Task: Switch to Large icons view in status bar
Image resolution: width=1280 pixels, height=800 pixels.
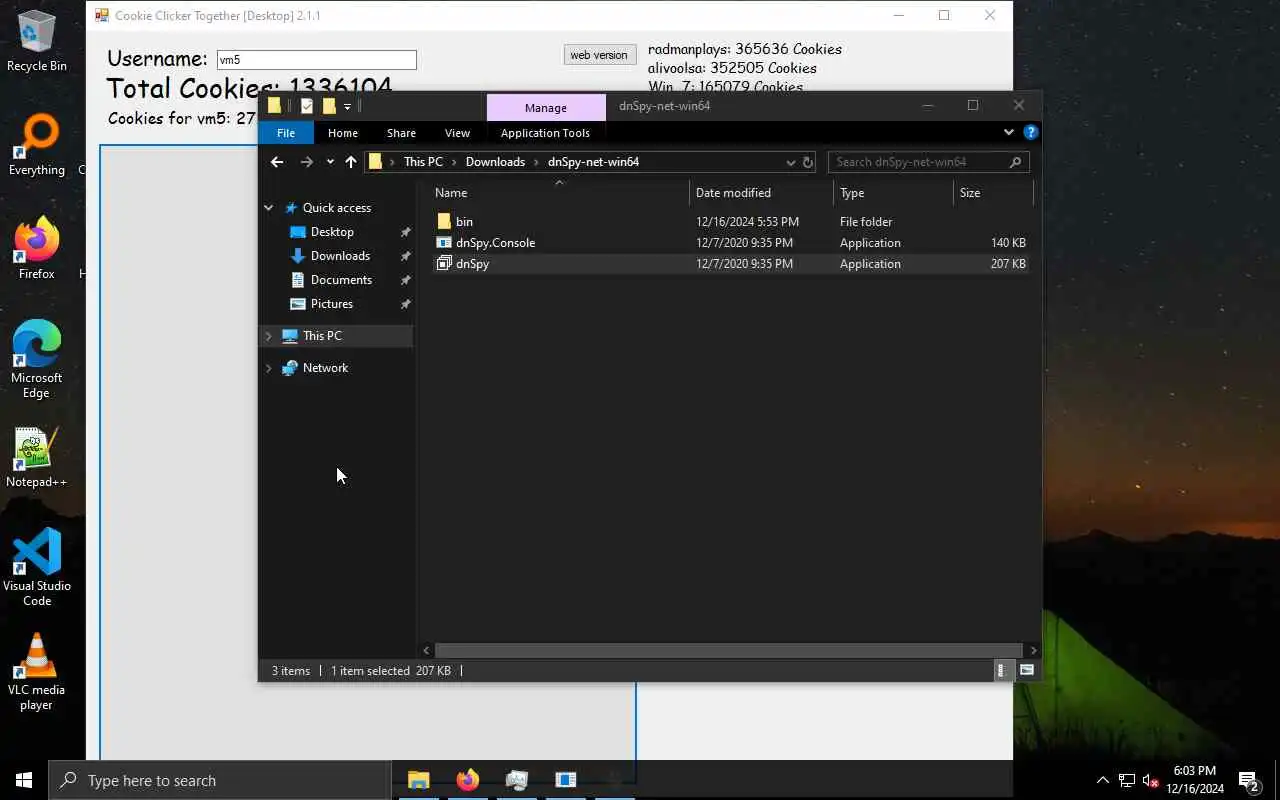Action: pos(1026,671)
